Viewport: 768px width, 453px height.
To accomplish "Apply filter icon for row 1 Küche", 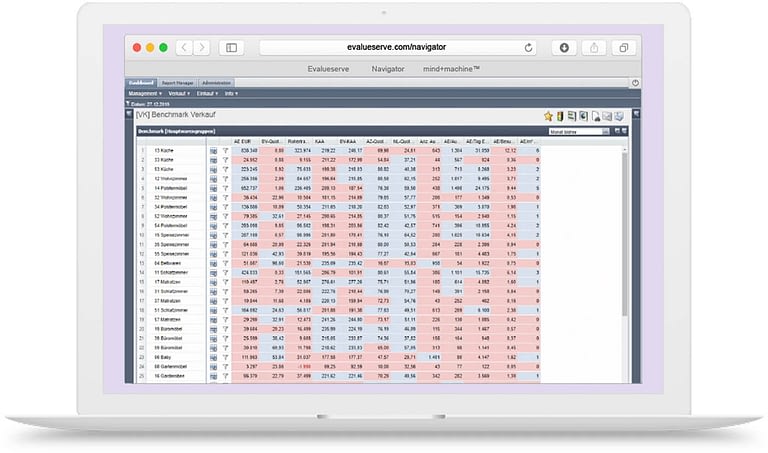I will (x=225, y=151).
